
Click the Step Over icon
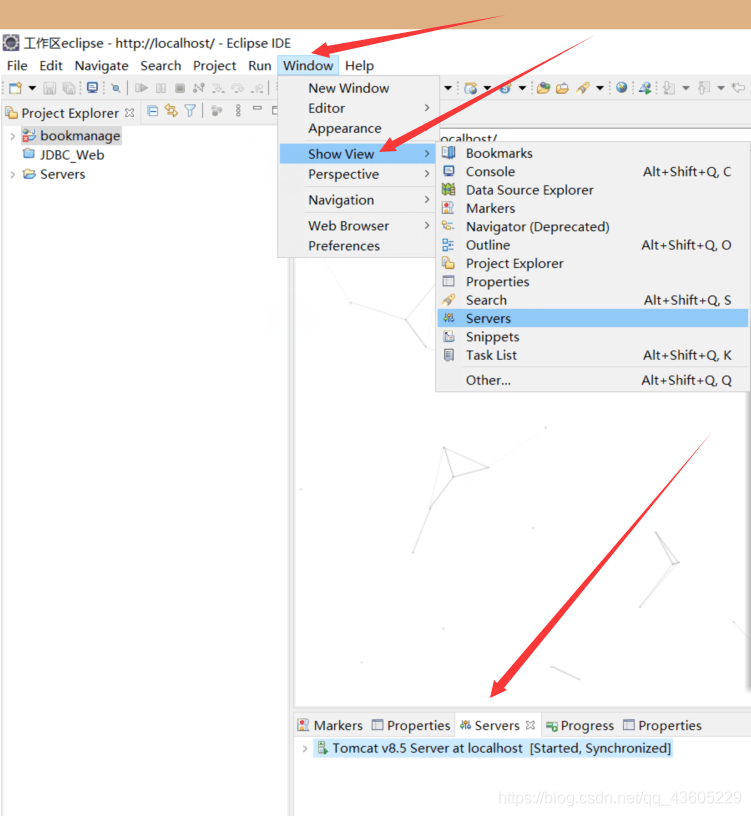pyautogui.click(x=237, y=88)
